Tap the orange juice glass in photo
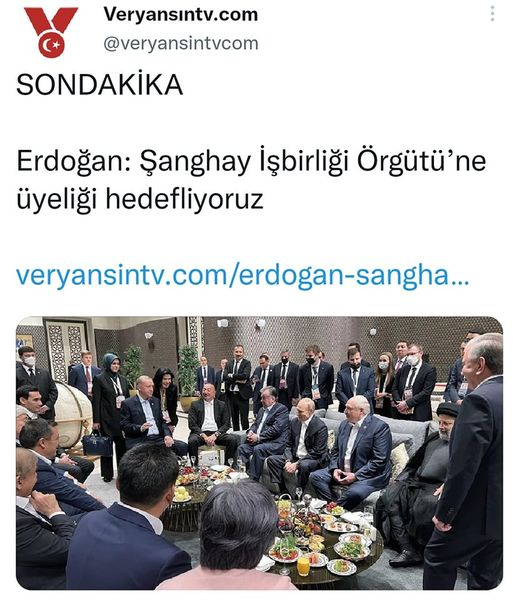This screenshot has width=519, height=600. (x=303, y=566)
